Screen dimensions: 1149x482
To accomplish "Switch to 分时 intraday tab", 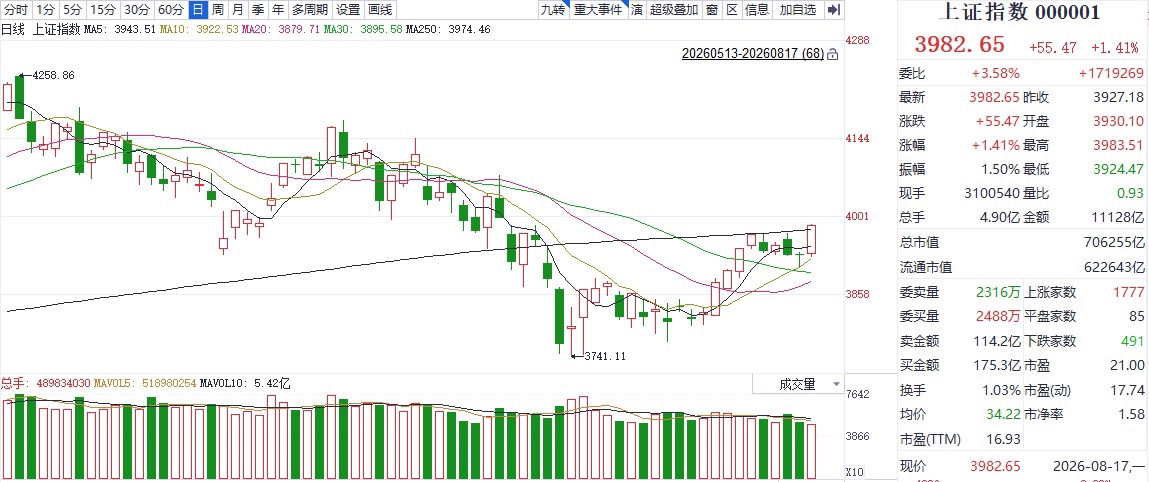I will click(x=16, y=10).
